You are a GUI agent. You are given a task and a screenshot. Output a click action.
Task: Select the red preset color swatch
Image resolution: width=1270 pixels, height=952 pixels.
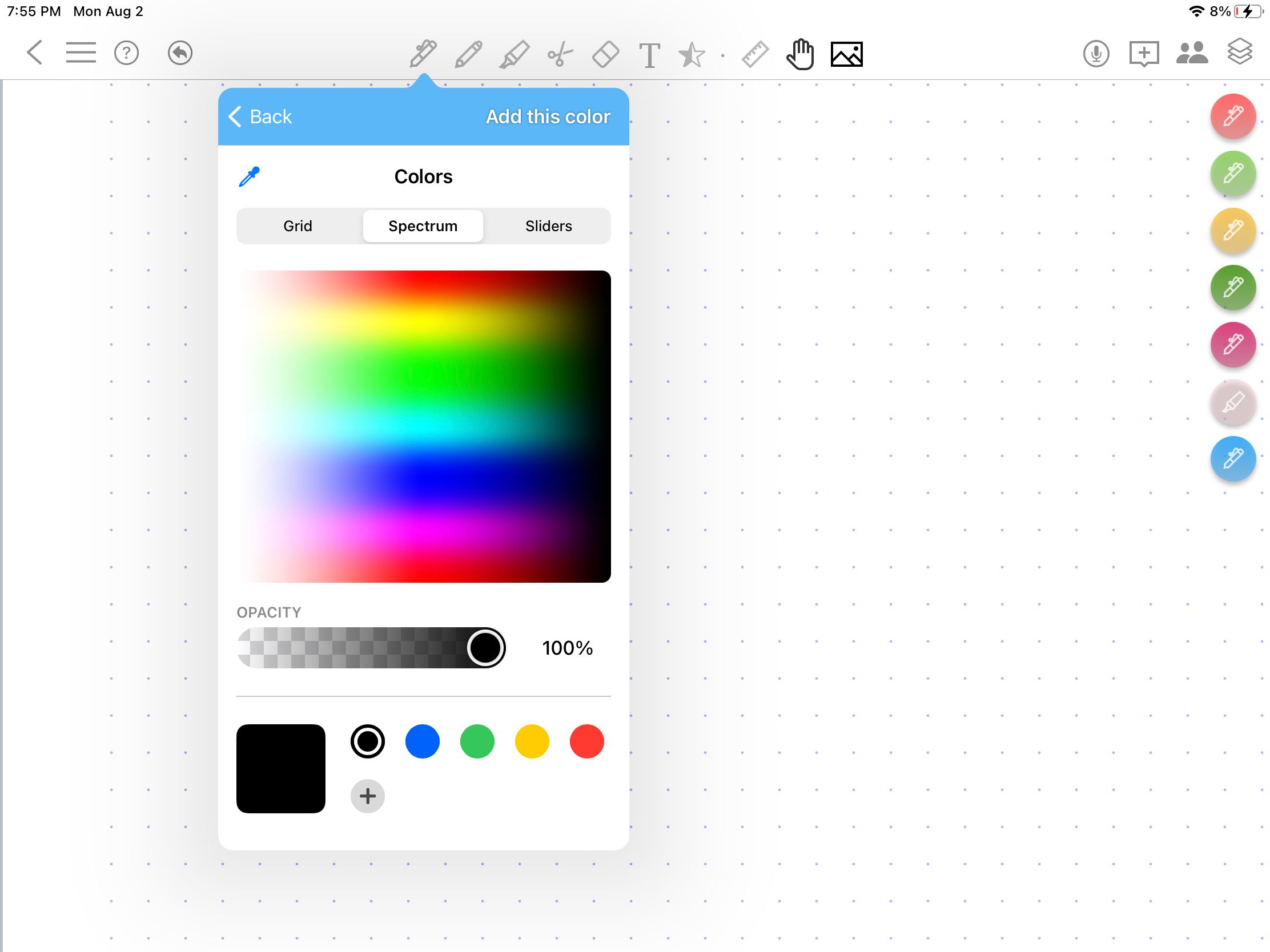click(x=588, y=741)
